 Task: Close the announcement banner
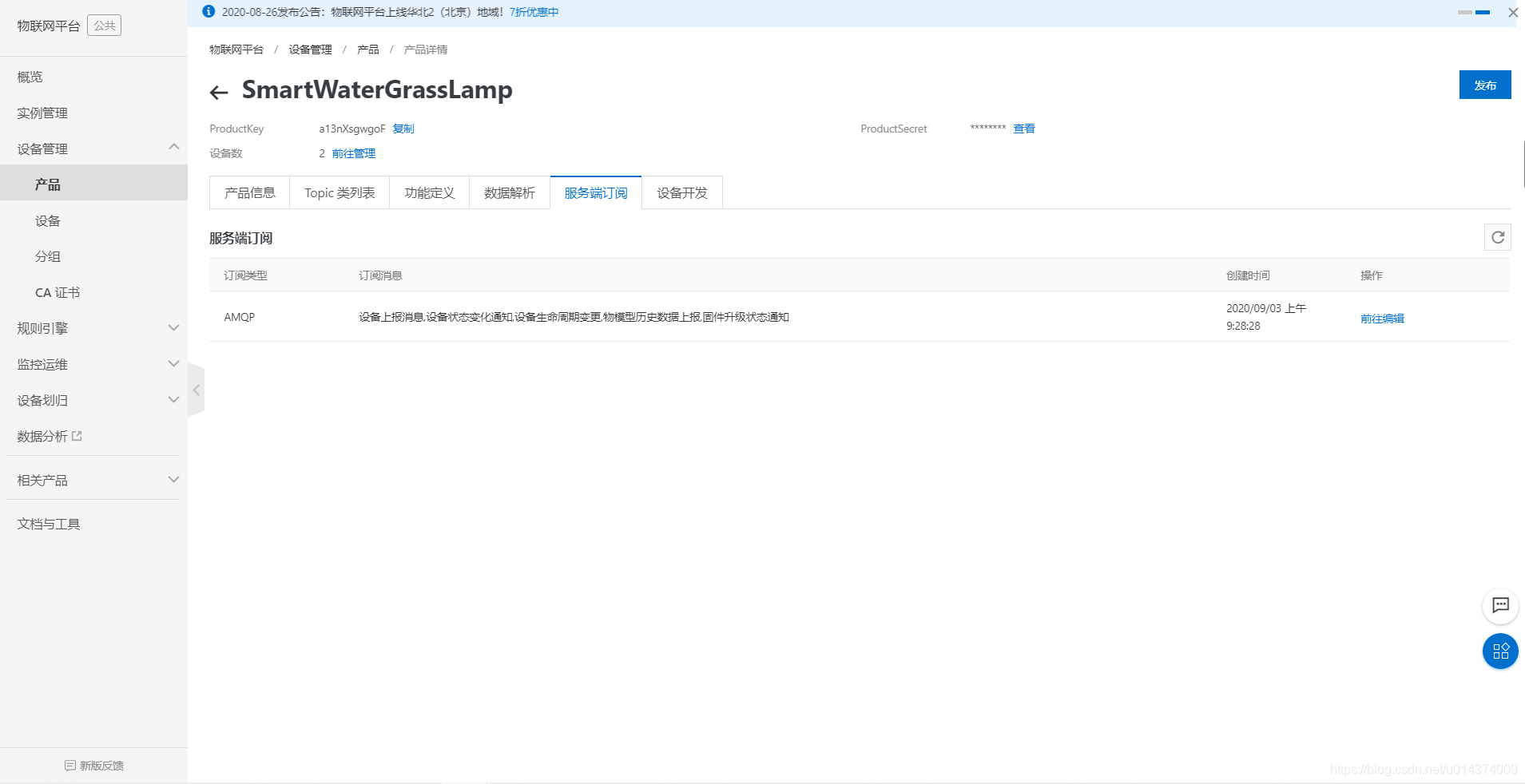pos(1513,12)
